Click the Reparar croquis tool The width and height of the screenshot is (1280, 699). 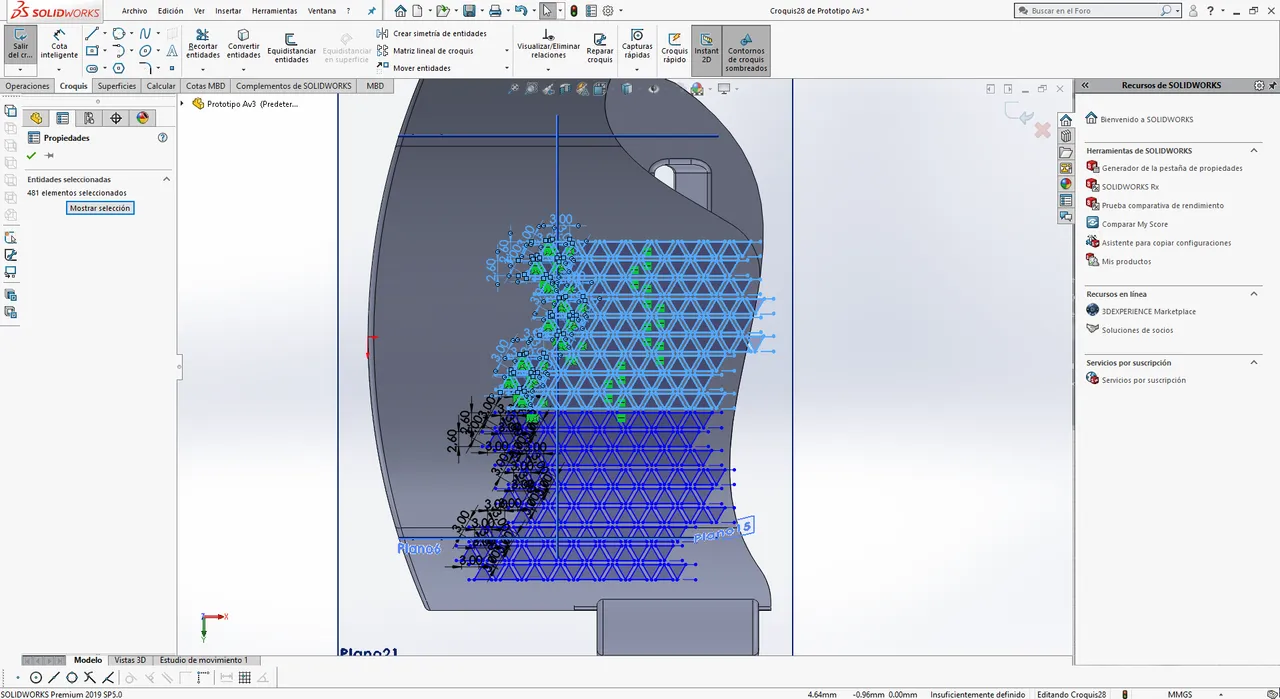600,47
